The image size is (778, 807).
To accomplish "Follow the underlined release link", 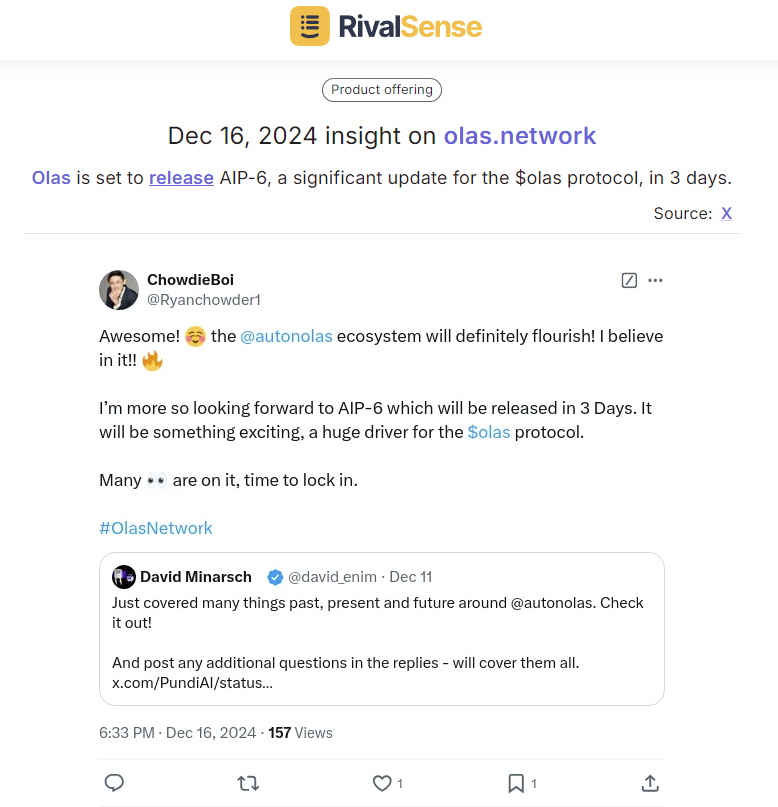I will coord(181,178).
